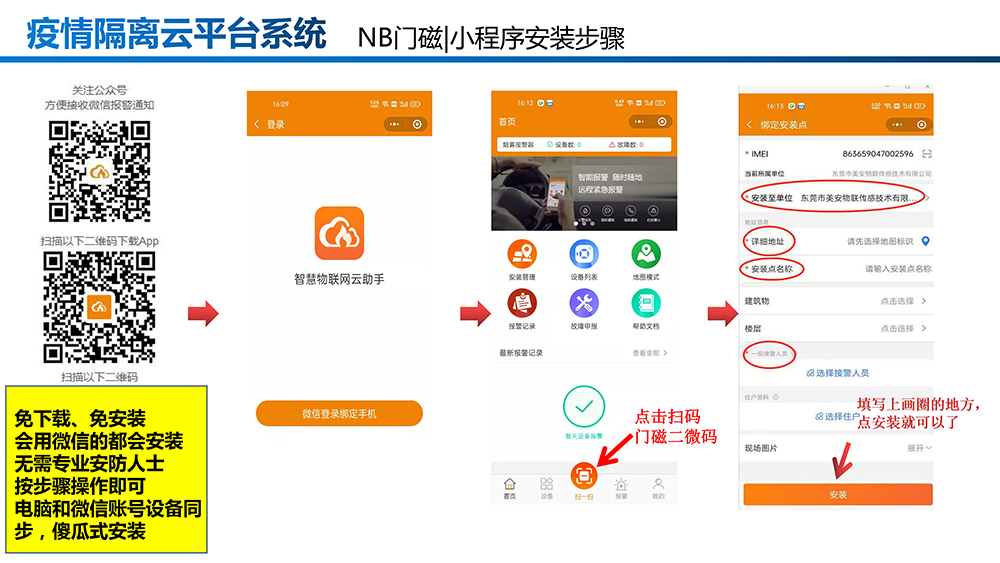Screen dimensions: 1000x563
Task: Click the orange 安装 install button
Action: [x=837, y=495]
